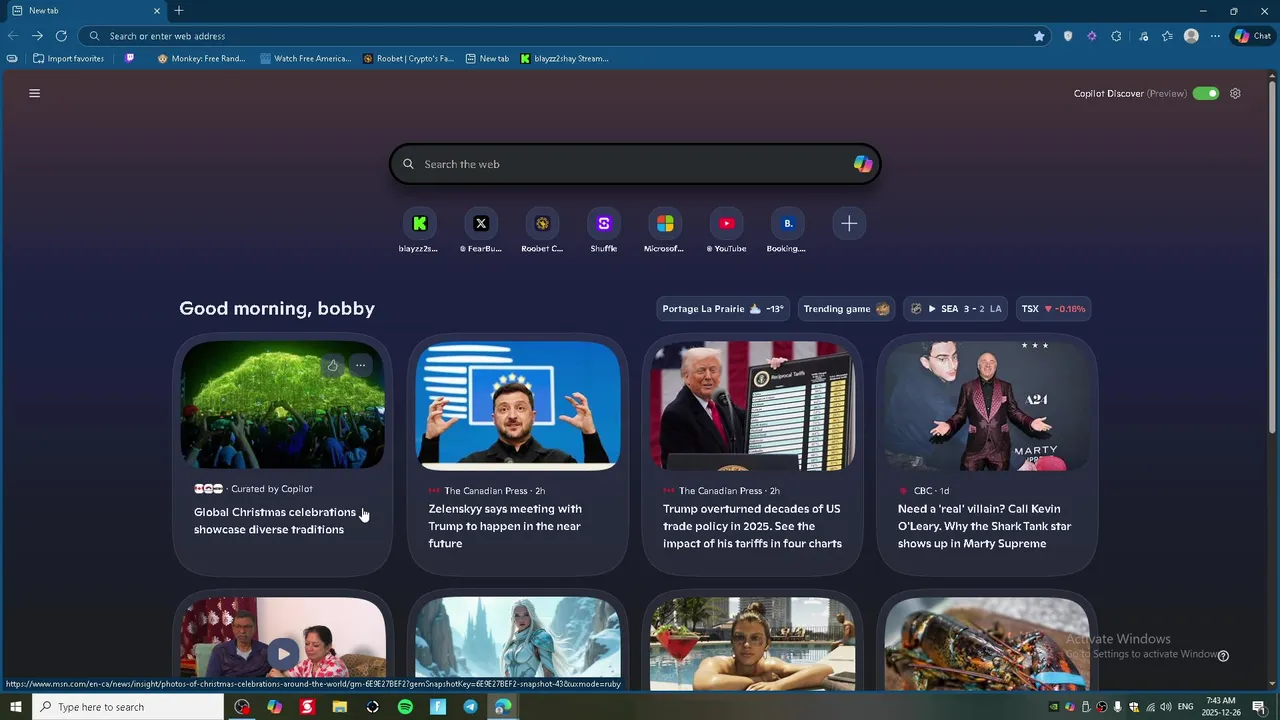The image size is (1280, 720).
Task: Click the Zelenskyy article thumbnail image
Action: click(518, 405)
